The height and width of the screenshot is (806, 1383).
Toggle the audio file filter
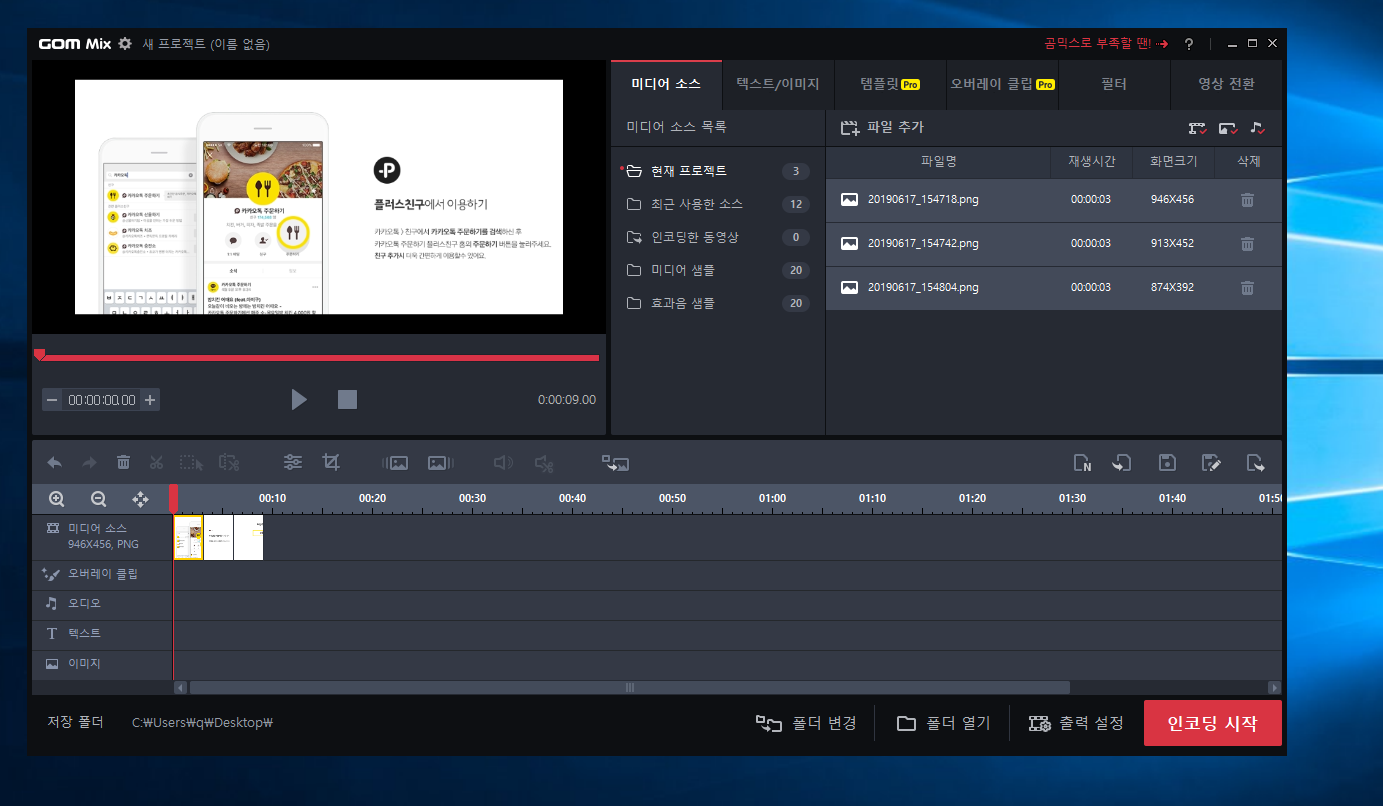pos(1258,128)
